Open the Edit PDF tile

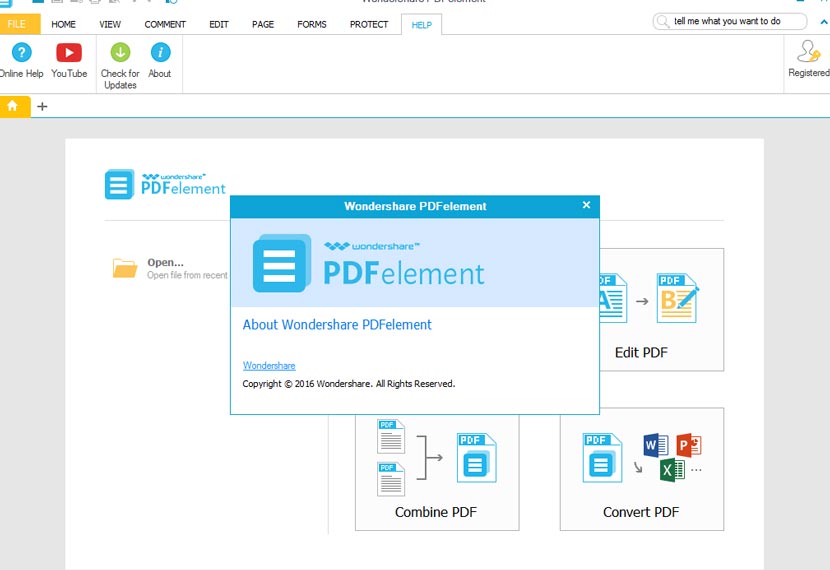(662, 310)
